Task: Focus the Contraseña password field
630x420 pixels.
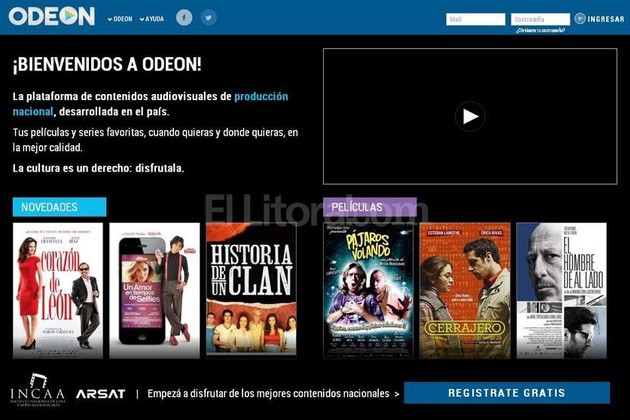Action: (x=540, y=19)
